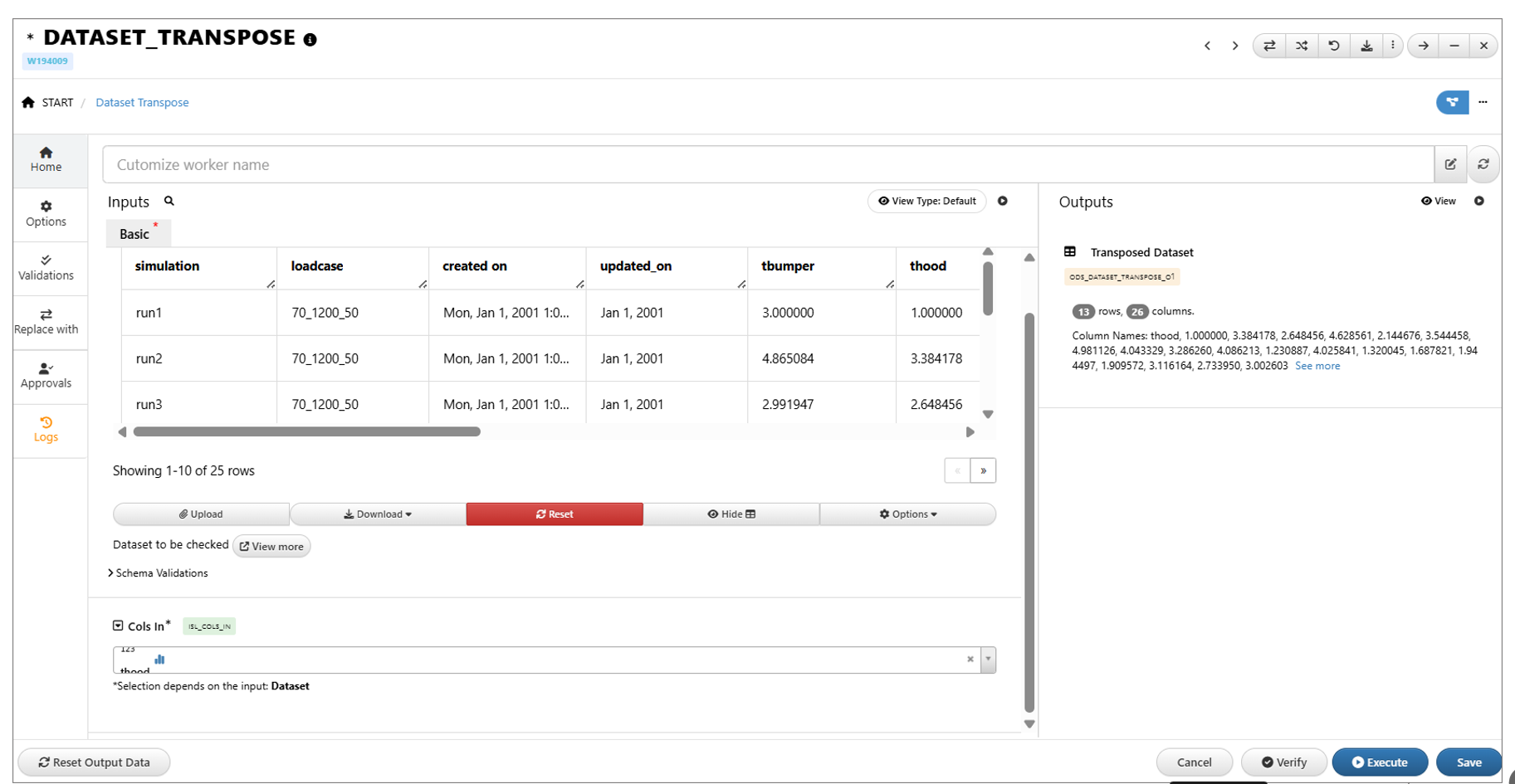Click the edit worker name icon
Viewport: 1515px width, 784px height.
point(1450,164)
